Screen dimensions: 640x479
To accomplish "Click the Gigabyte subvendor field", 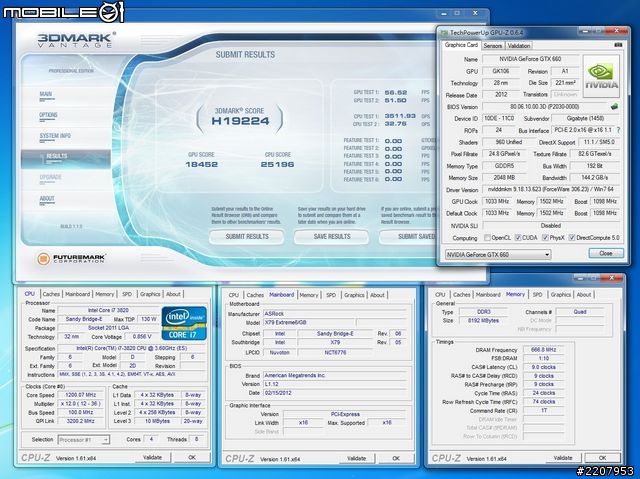I will point(585,118).
